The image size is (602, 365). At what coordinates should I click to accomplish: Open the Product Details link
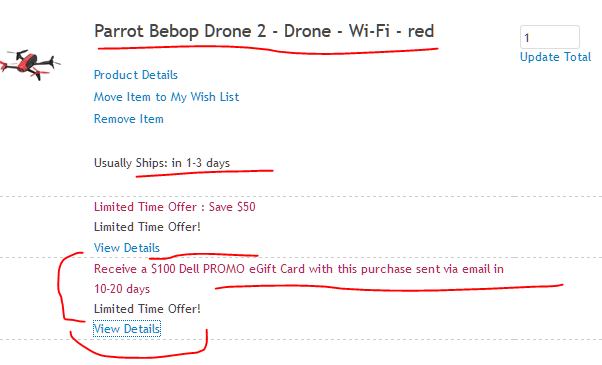click(x=136, y=75)
